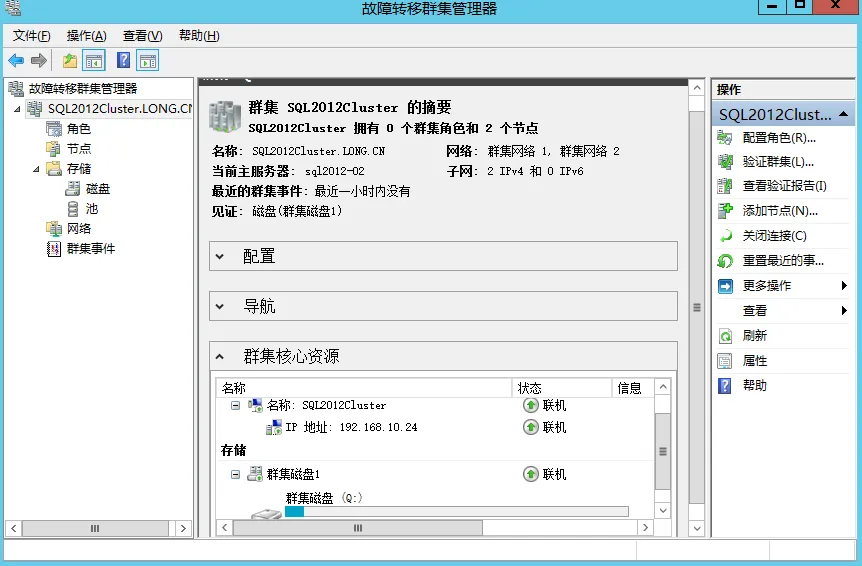Collapse the 群集磁盘1 resource row
Screen dimensions: 862x566
point(235,474)
